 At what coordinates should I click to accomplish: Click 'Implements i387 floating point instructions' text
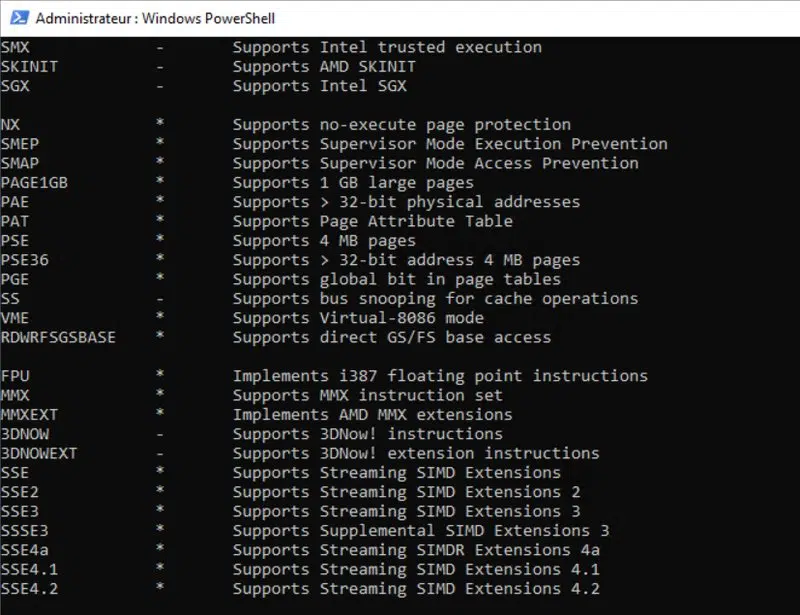(x=440, y=376)
